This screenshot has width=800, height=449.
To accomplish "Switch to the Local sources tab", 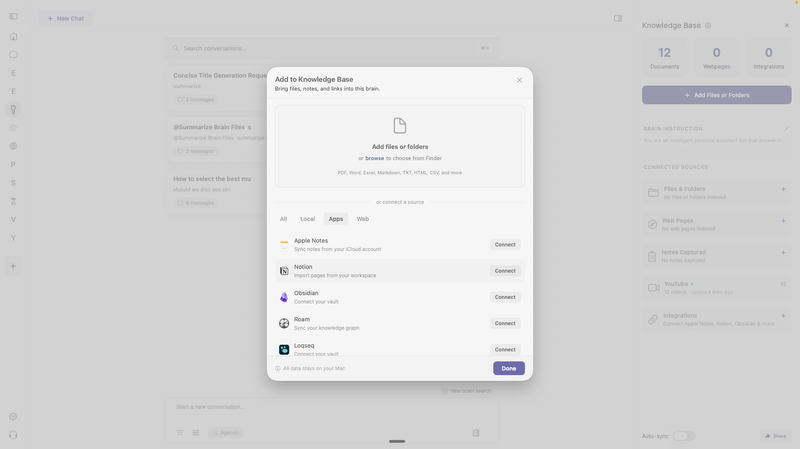I will click(307, 219).
